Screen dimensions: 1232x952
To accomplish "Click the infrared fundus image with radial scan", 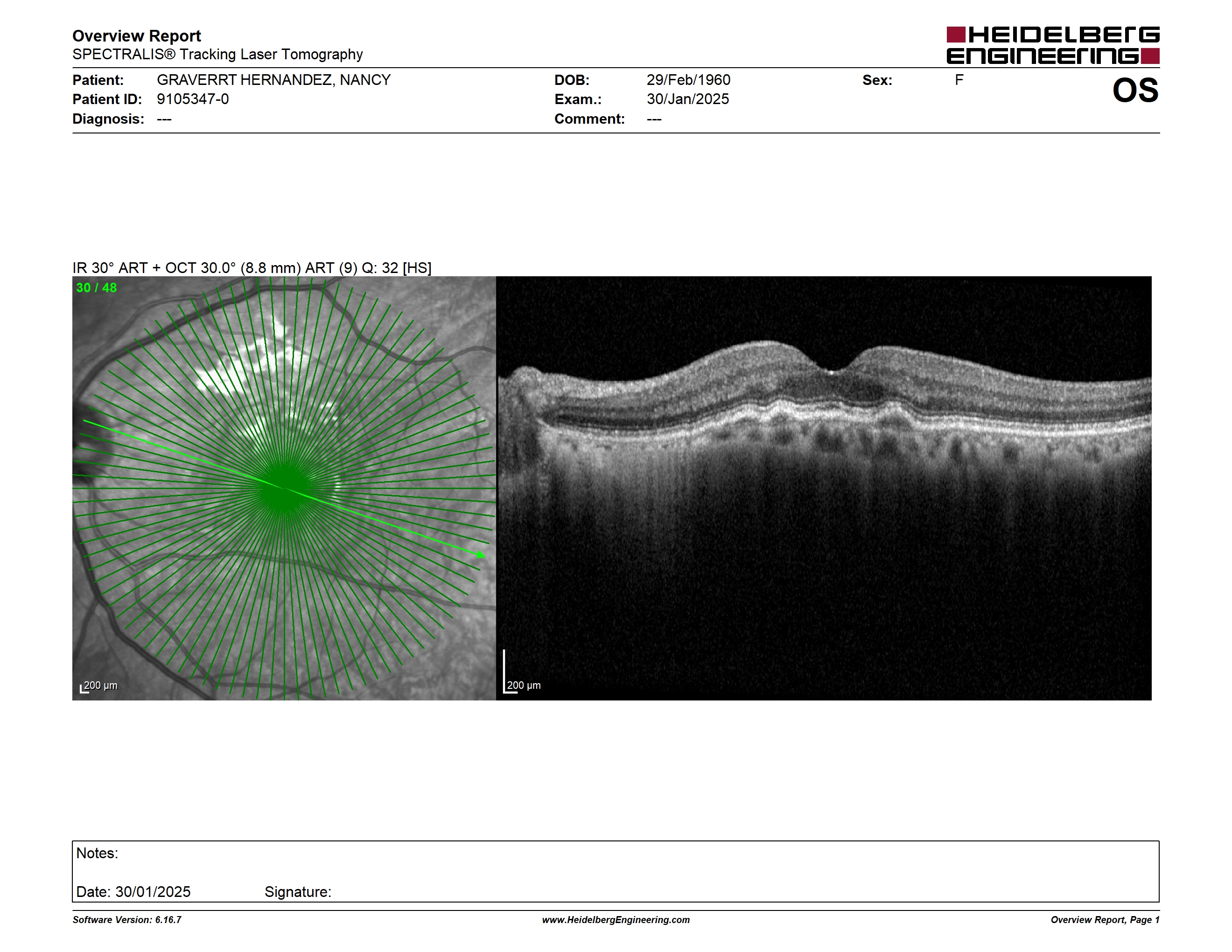I will tap(284, 489).
